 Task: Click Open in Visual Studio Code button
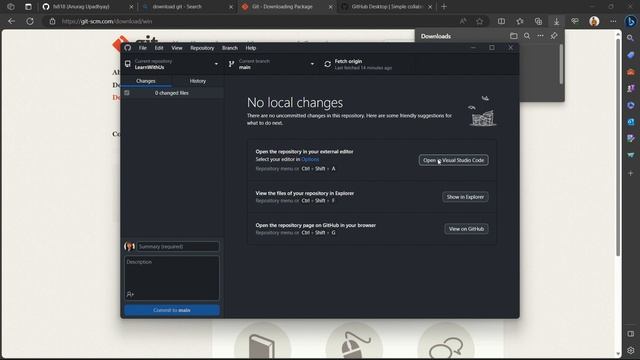pyautogui.click(x=453, y=160)
